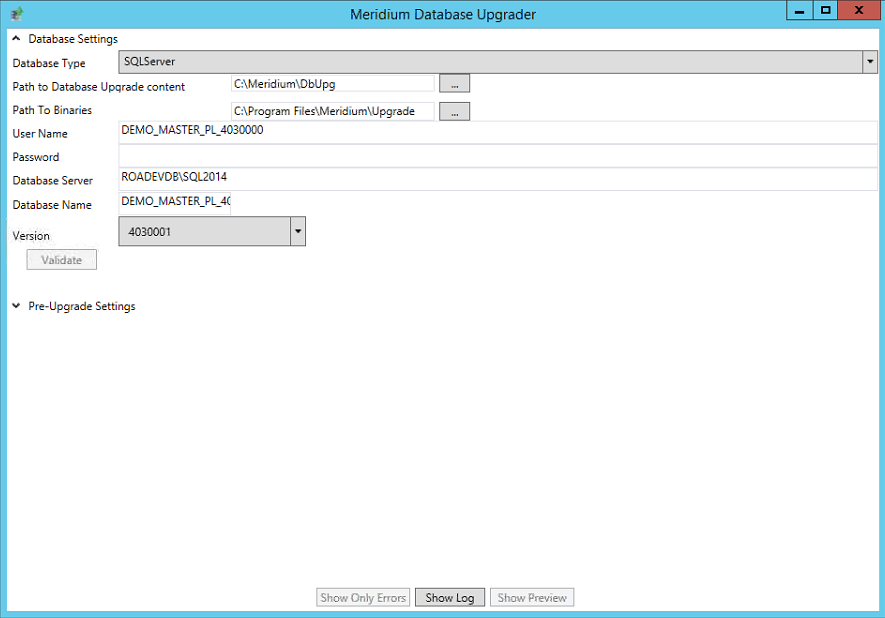
Task: Click the User Name label
Action: coord(40,134)
